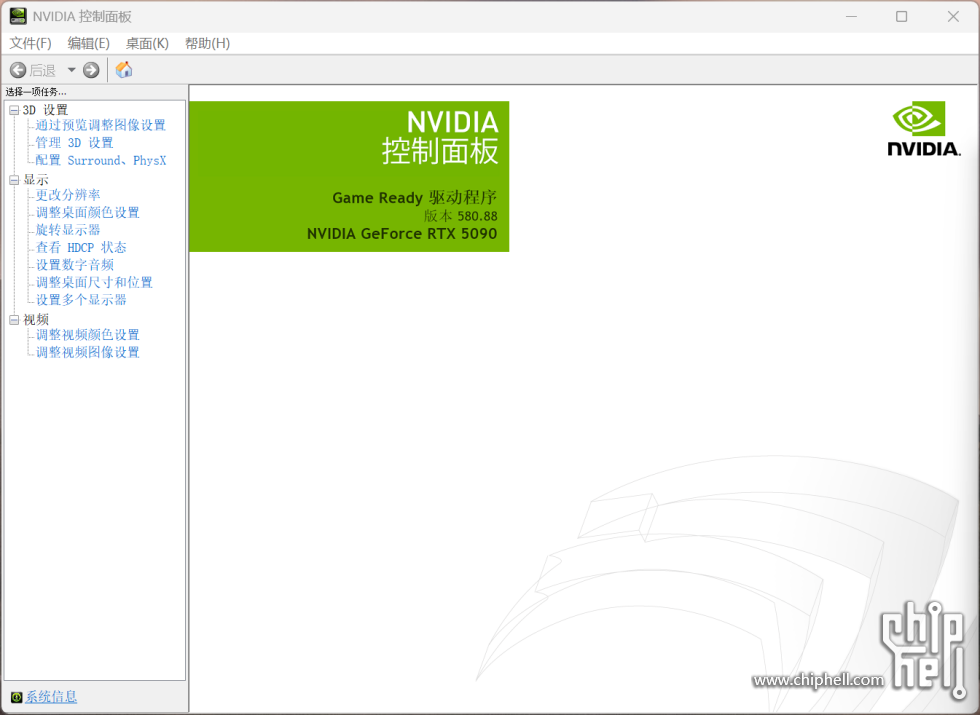Click the 3D 设置 category label
Screen dimensions: 980x715
tap(45, 110)
